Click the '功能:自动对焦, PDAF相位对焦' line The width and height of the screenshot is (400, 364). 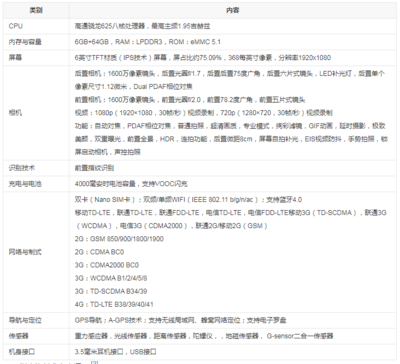click(x=230, y=126)
